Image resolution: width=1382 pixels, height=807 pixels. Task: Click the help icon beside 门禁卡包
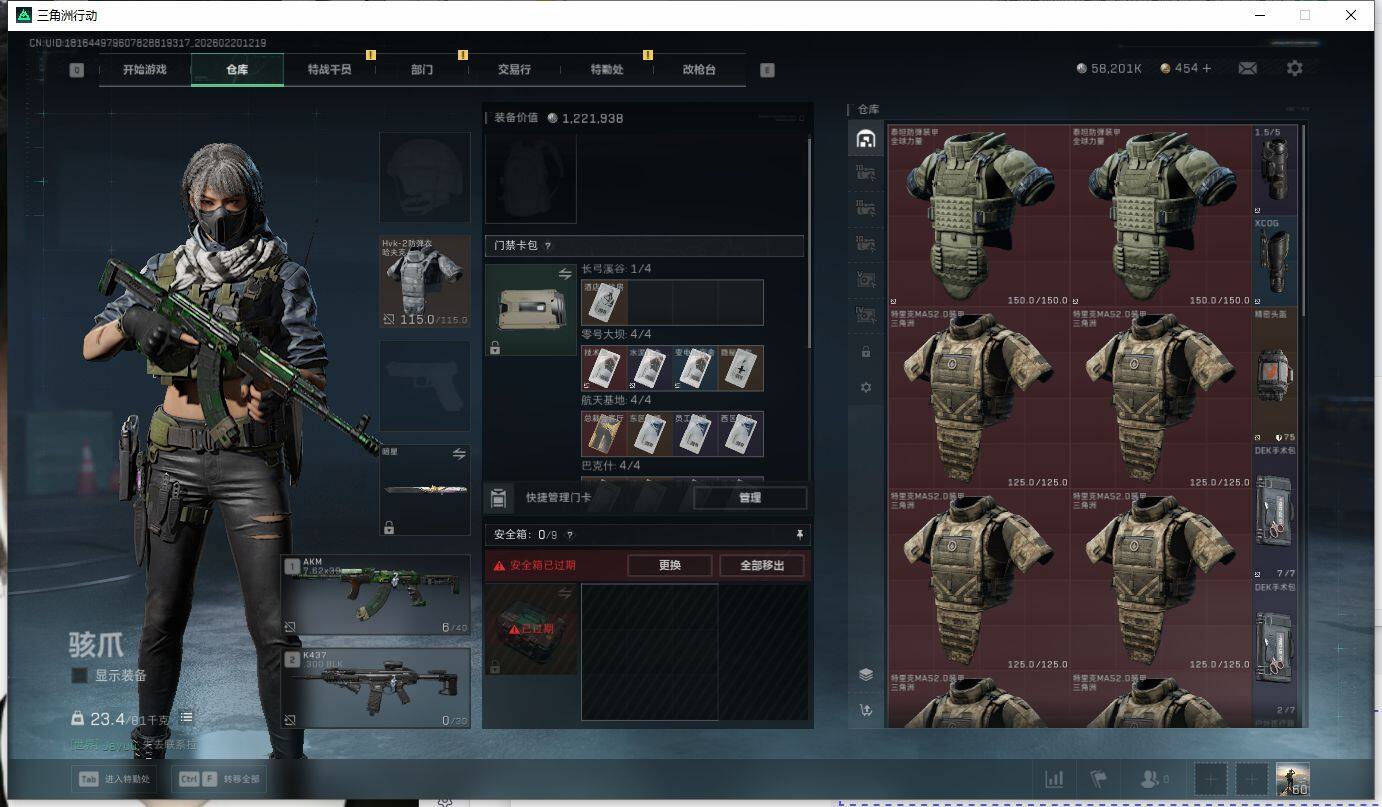point(547,246)
